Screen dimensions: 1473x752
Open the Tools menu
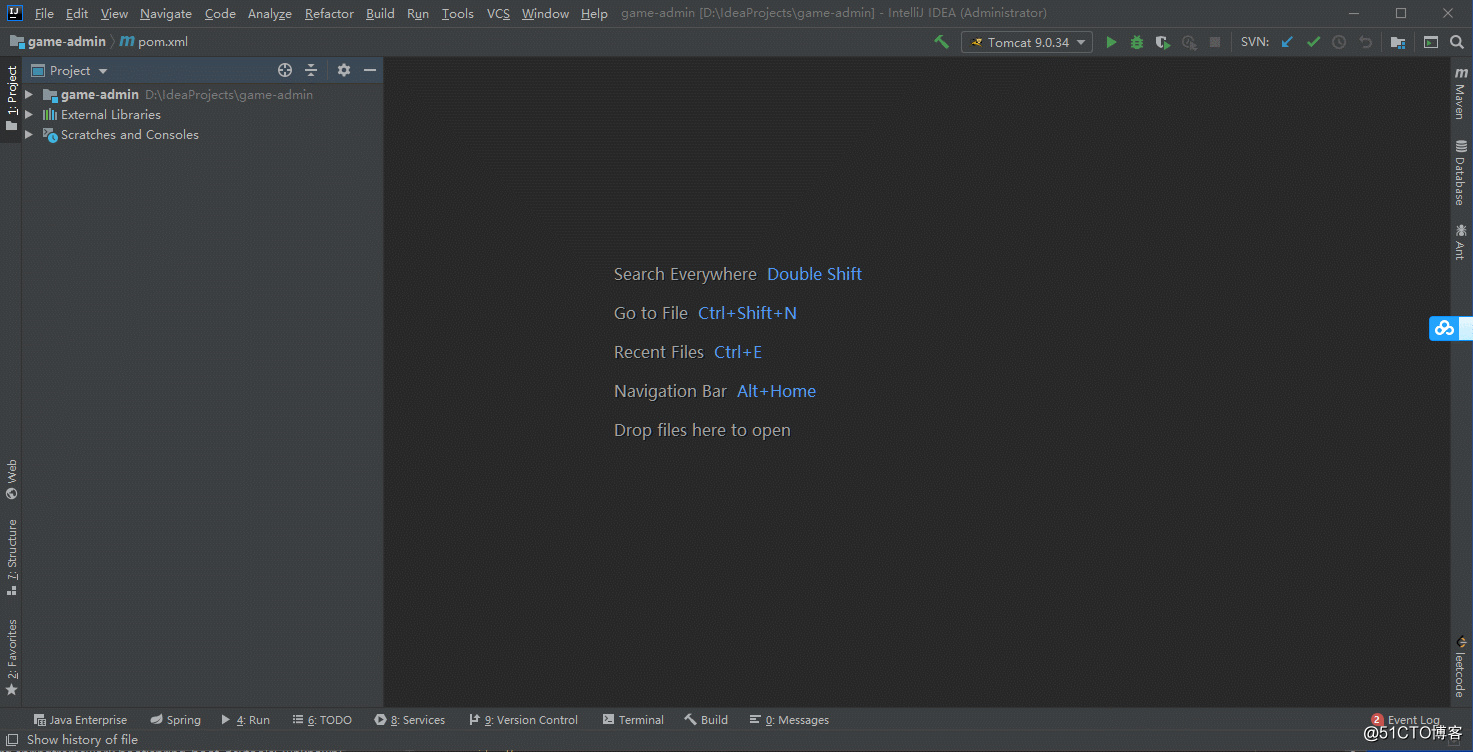[x=458, y=13]
